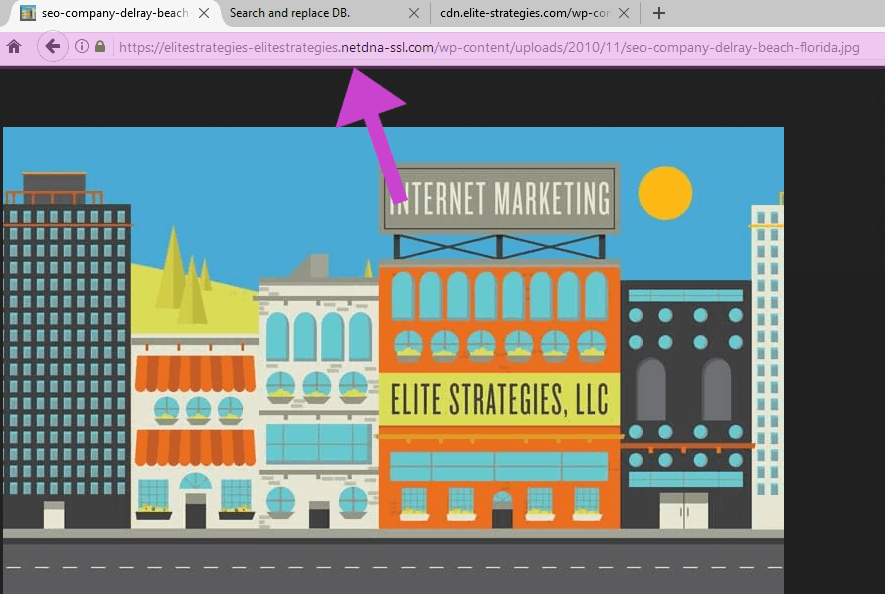
Task: Select the seo-company-delray-beach tab
Action: [x=115, y=13]
